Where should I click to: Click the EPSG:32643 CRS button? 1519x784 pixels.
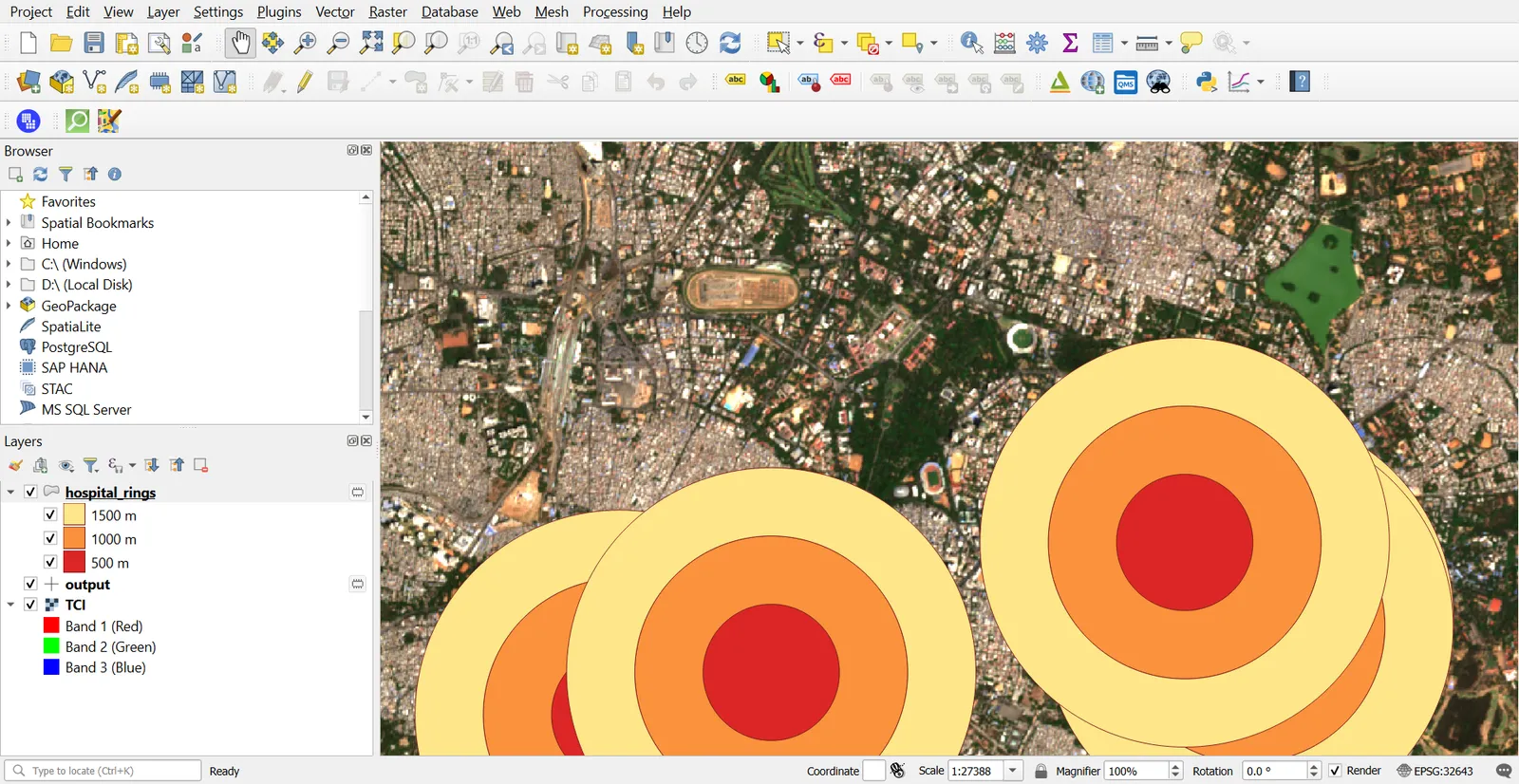[1435, 771]
